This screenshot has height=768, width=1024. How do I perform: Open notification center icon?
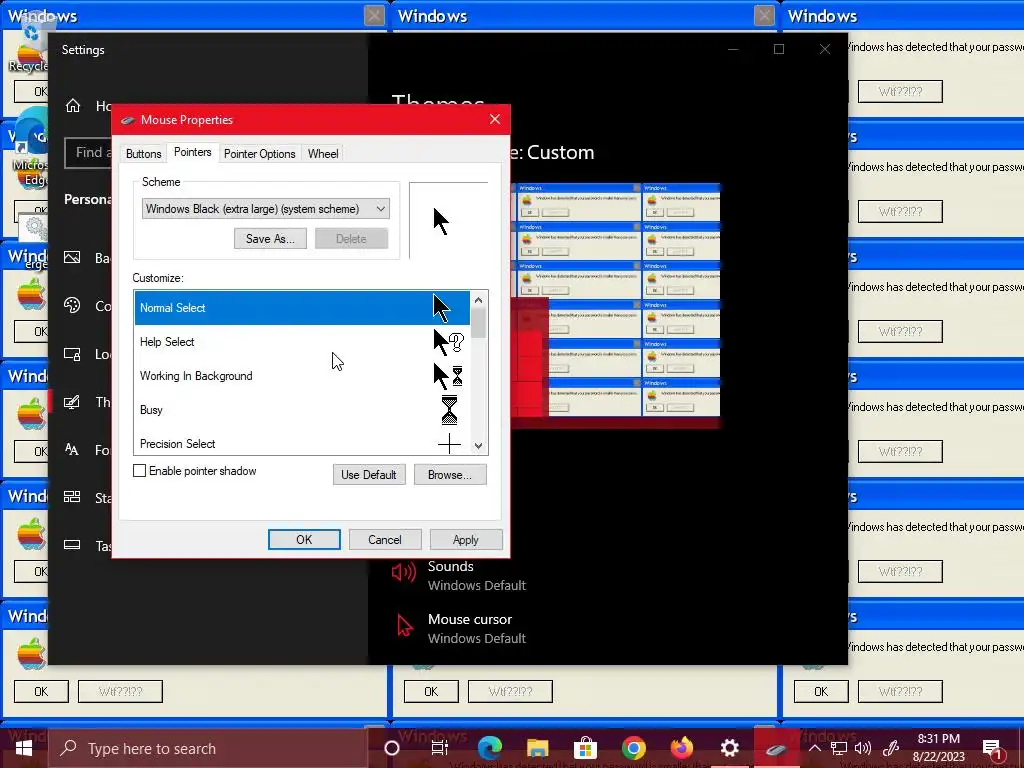(x=992, y=748)
